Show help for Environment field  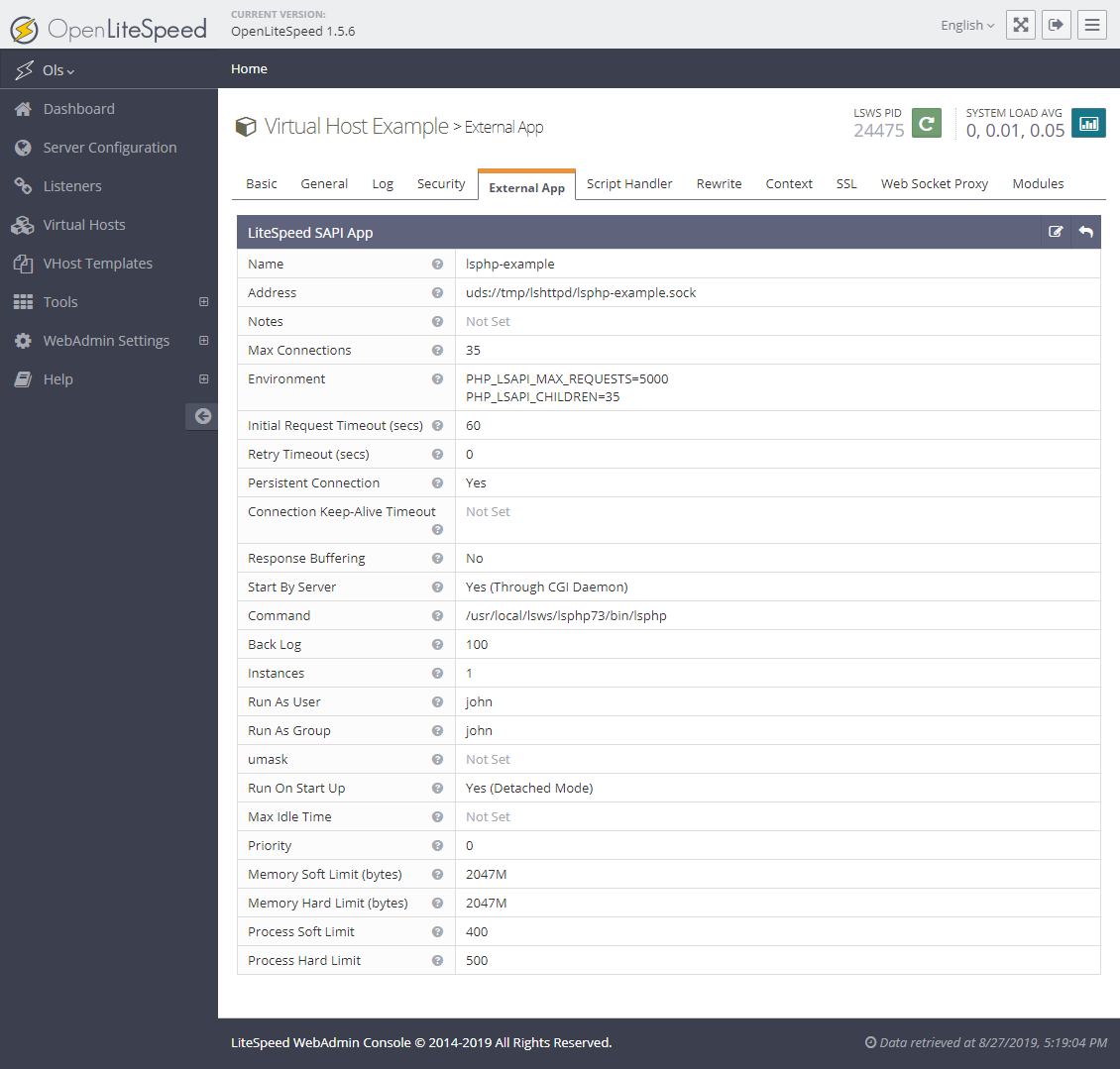pyautogui.click(x=437, y=379)
